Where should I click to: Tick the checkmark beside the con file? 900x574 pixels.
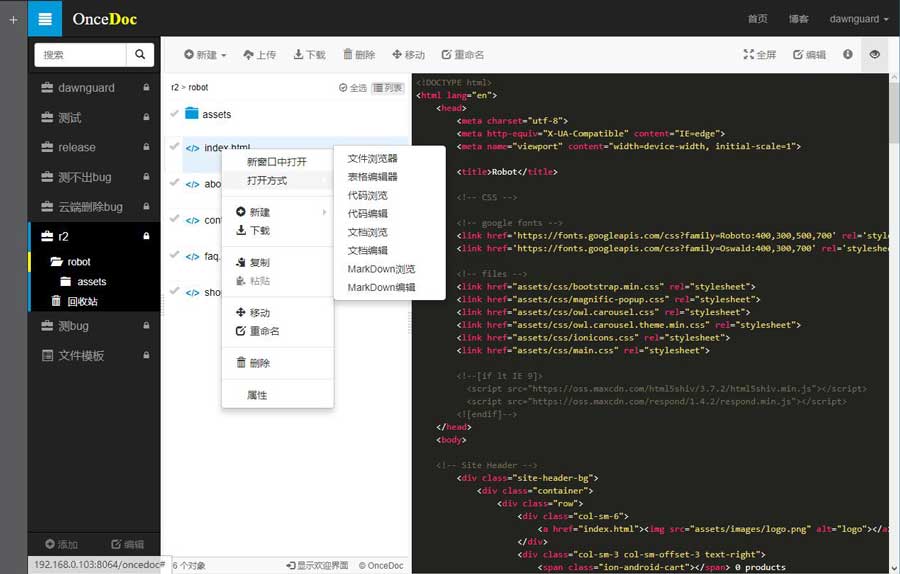(x=174, y=219)
